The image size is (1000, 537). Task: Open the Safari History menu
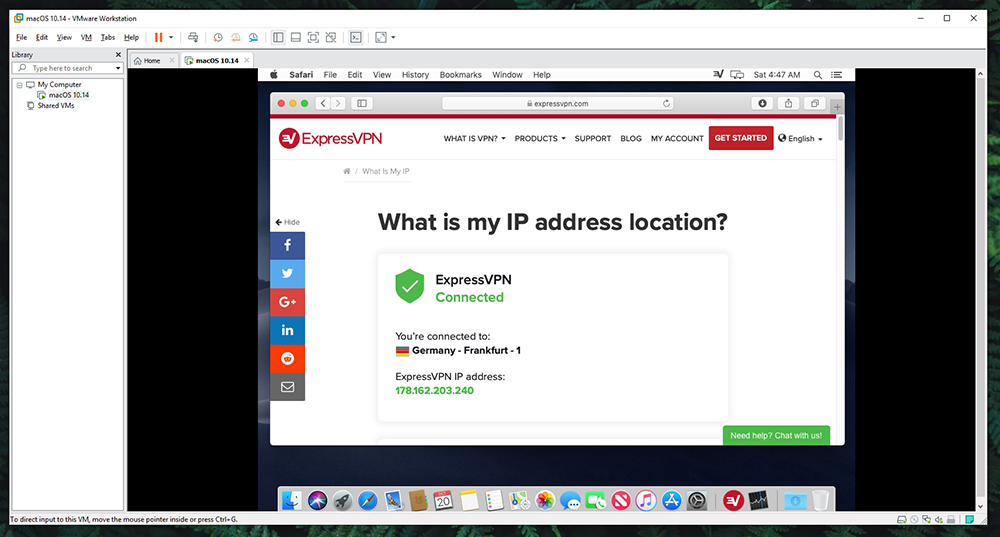(415, 75)
